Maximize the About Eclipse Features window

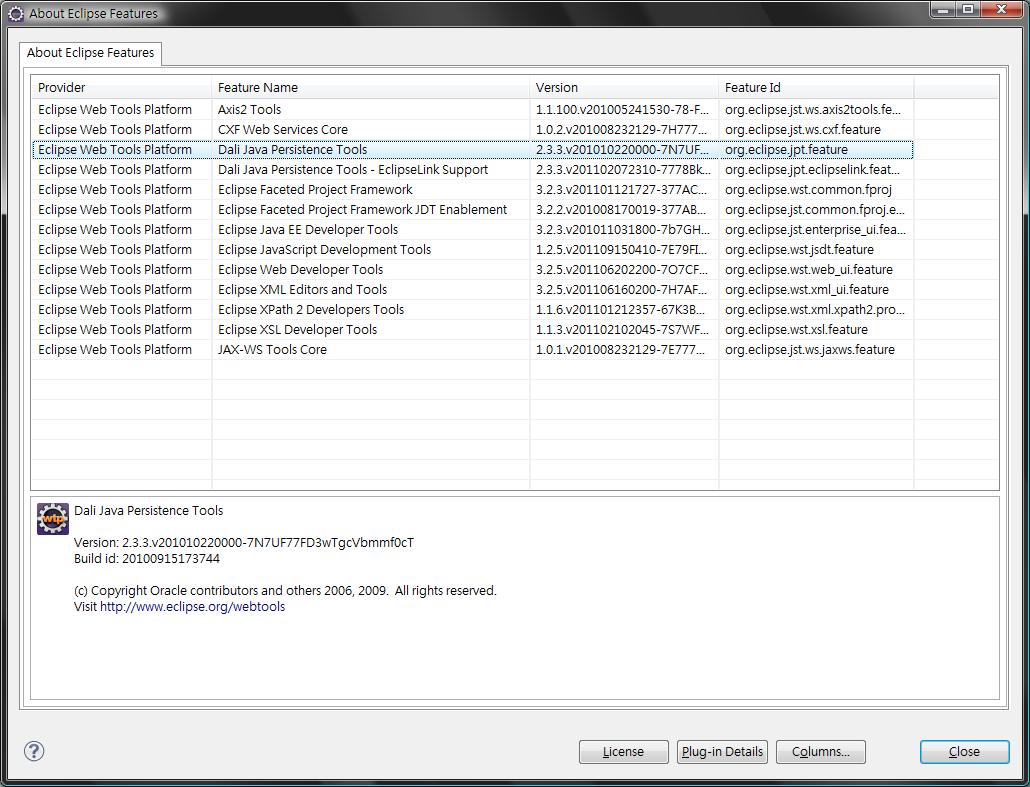coord(968,9)
